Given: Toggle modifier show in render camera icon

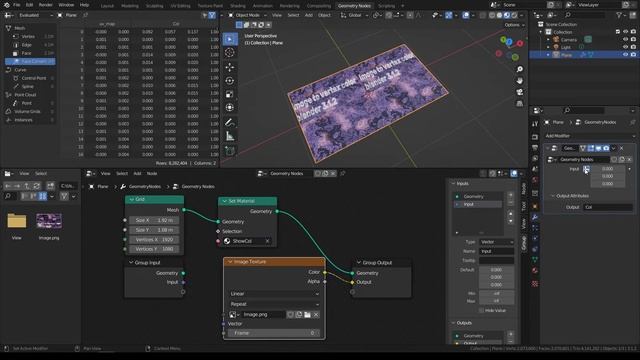Looking at the screenshot, I should (x=606, y=148).
